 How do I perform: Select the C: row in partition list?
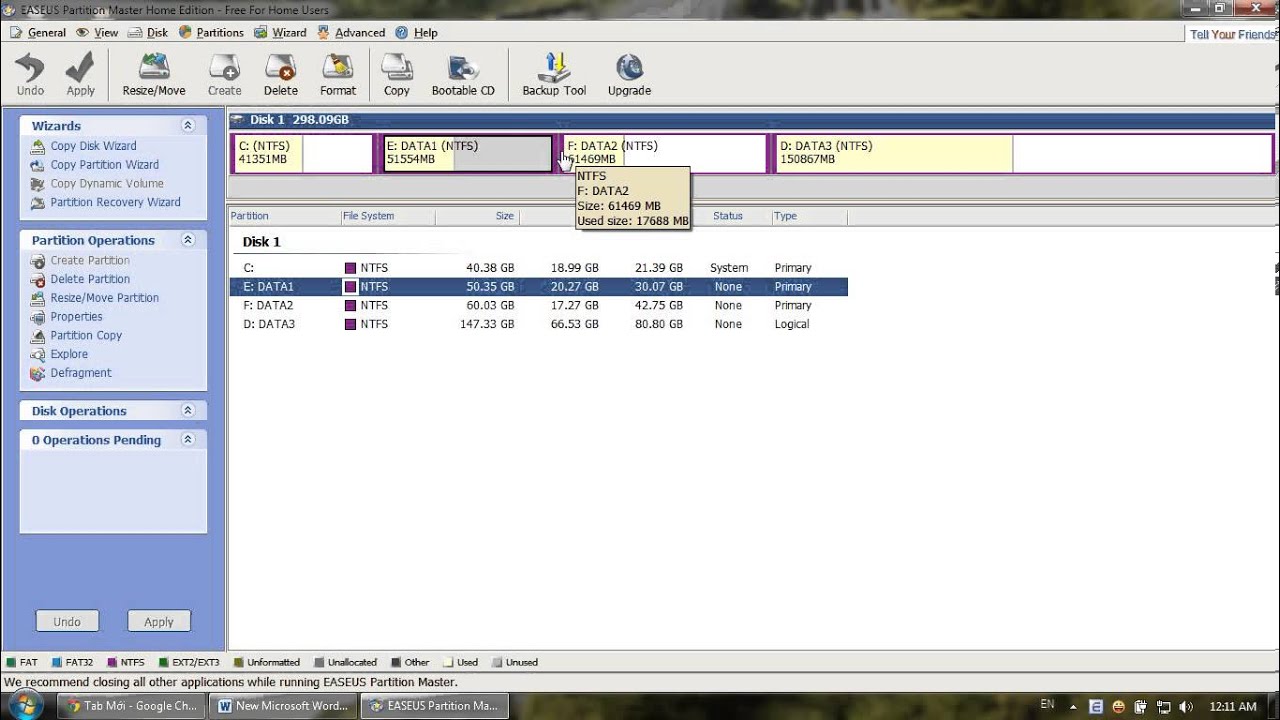coord(539,268)
